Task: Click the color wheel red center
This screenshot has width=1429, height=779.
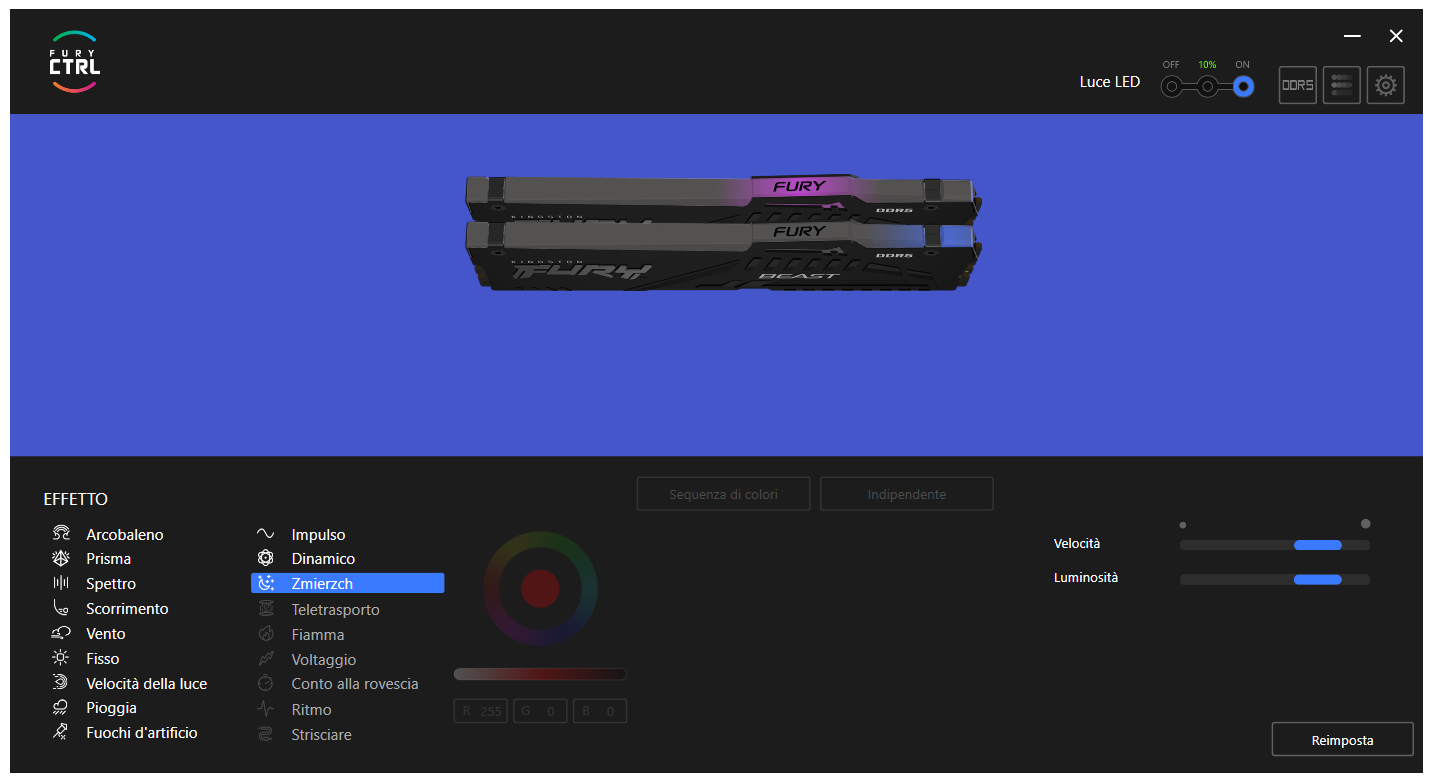Action: point(540,588)
